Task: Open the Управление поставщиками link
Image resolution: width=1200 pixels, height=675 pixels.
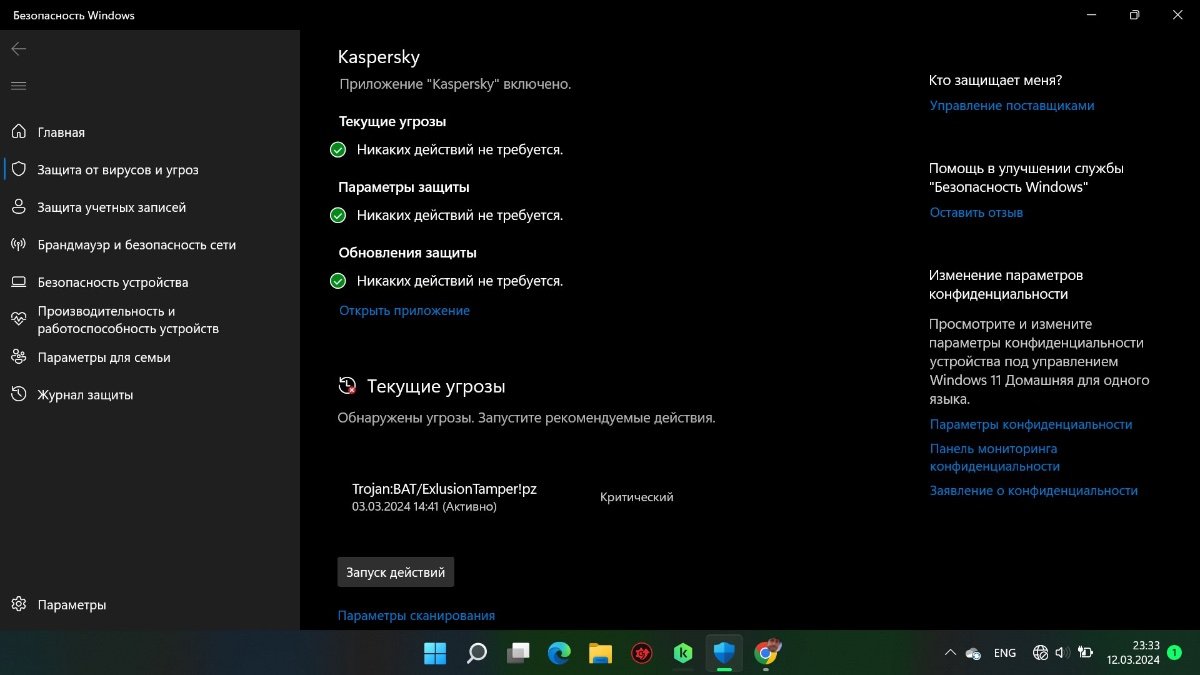Action: (1012, 106)
